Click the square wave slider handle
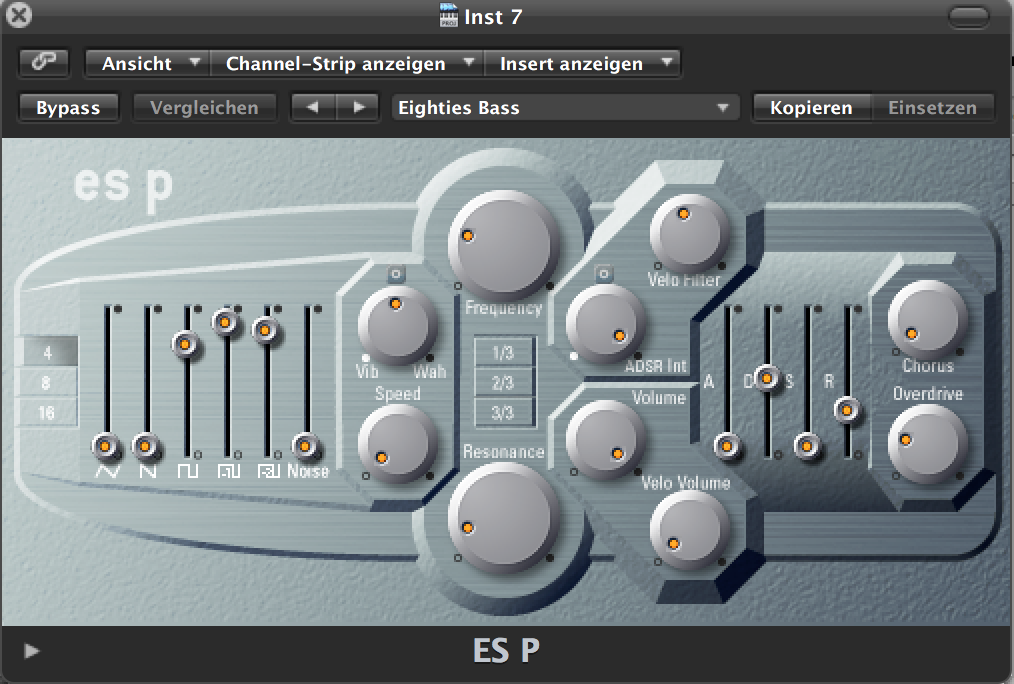Image resolution: width=1014 pixels, height=684 pixels. click(185, 345)
